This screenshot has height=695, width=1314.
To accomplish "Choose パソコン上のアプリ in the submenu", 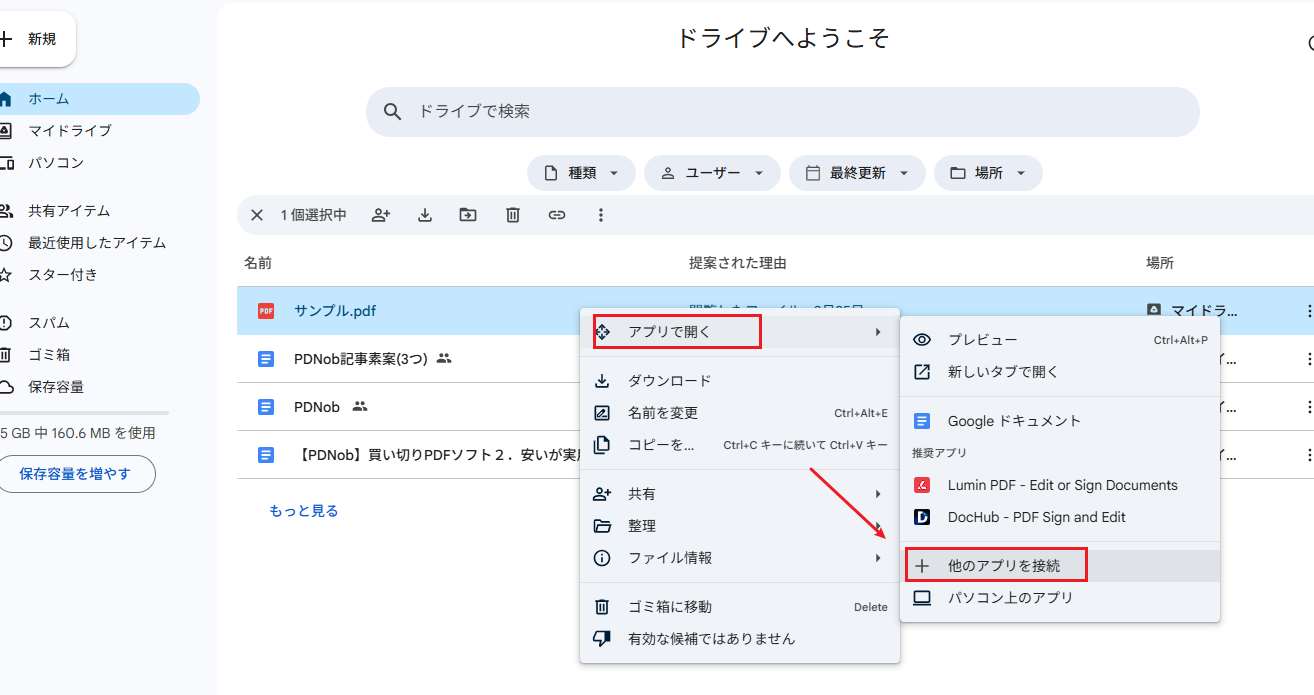I will point(1060,598).
